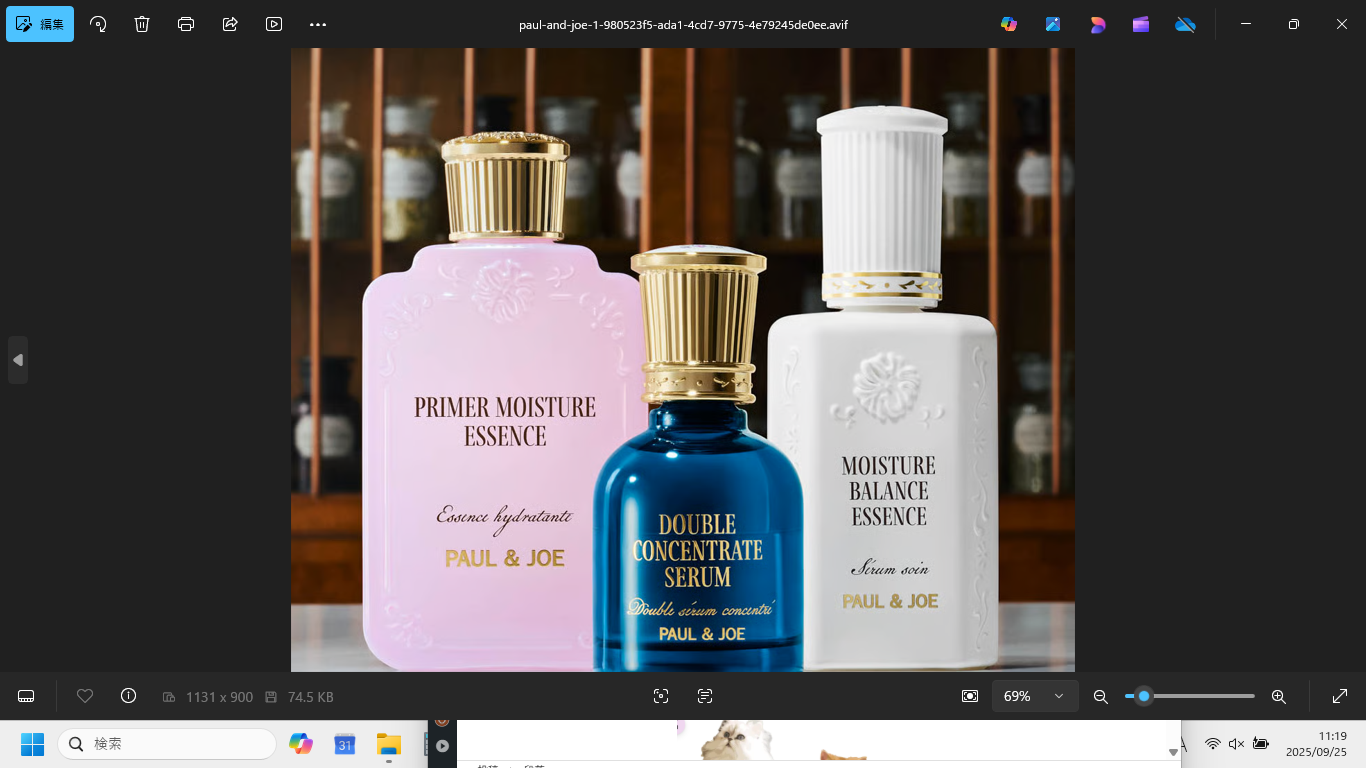The height and width of the screenshot is (768, 1366).
Task: Start slideshow with the play icon
Action: pyautogui.click(x=274, y=24)
